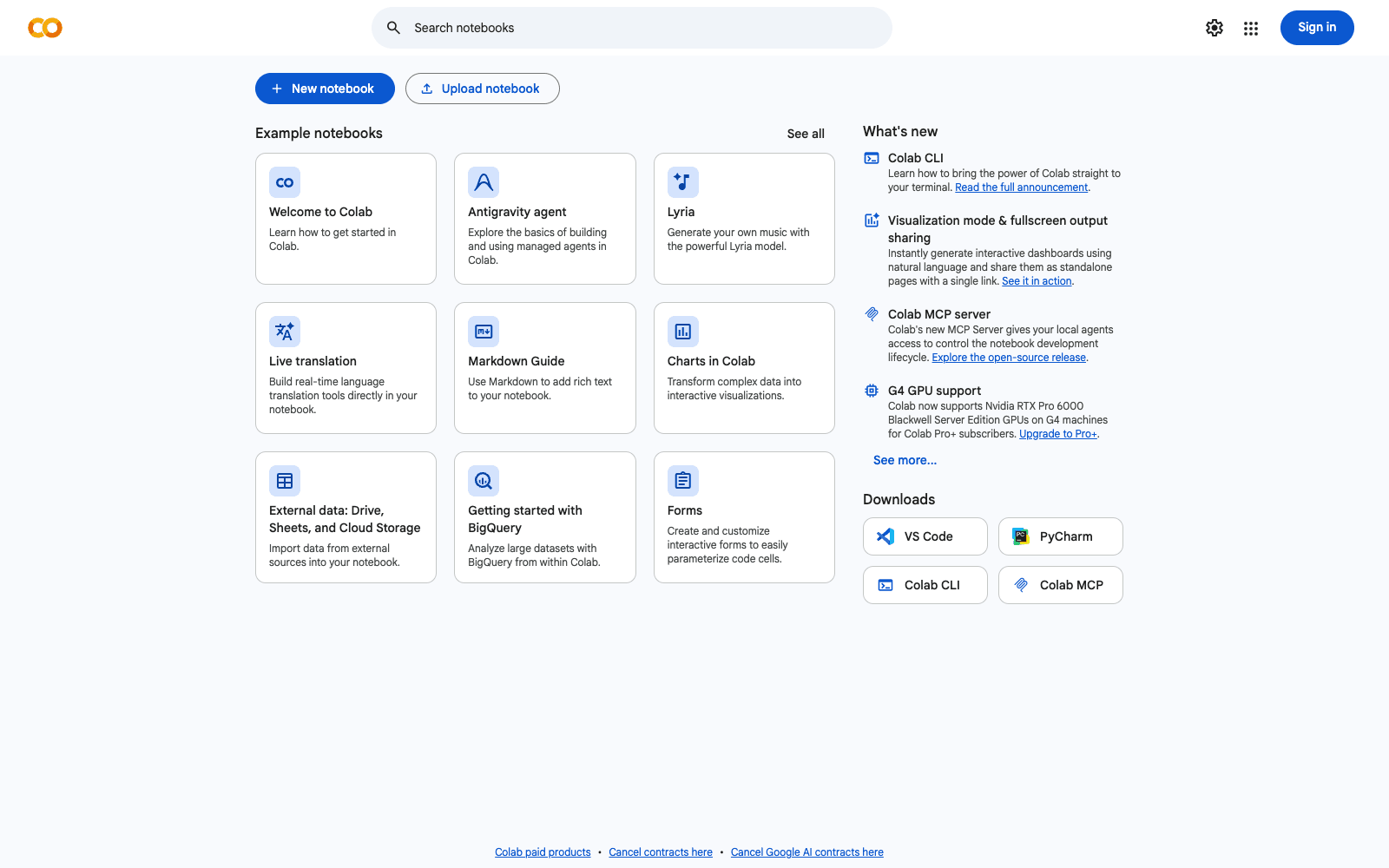Click See all example notebooks
1389x868 pixels.
click(806, 134)
